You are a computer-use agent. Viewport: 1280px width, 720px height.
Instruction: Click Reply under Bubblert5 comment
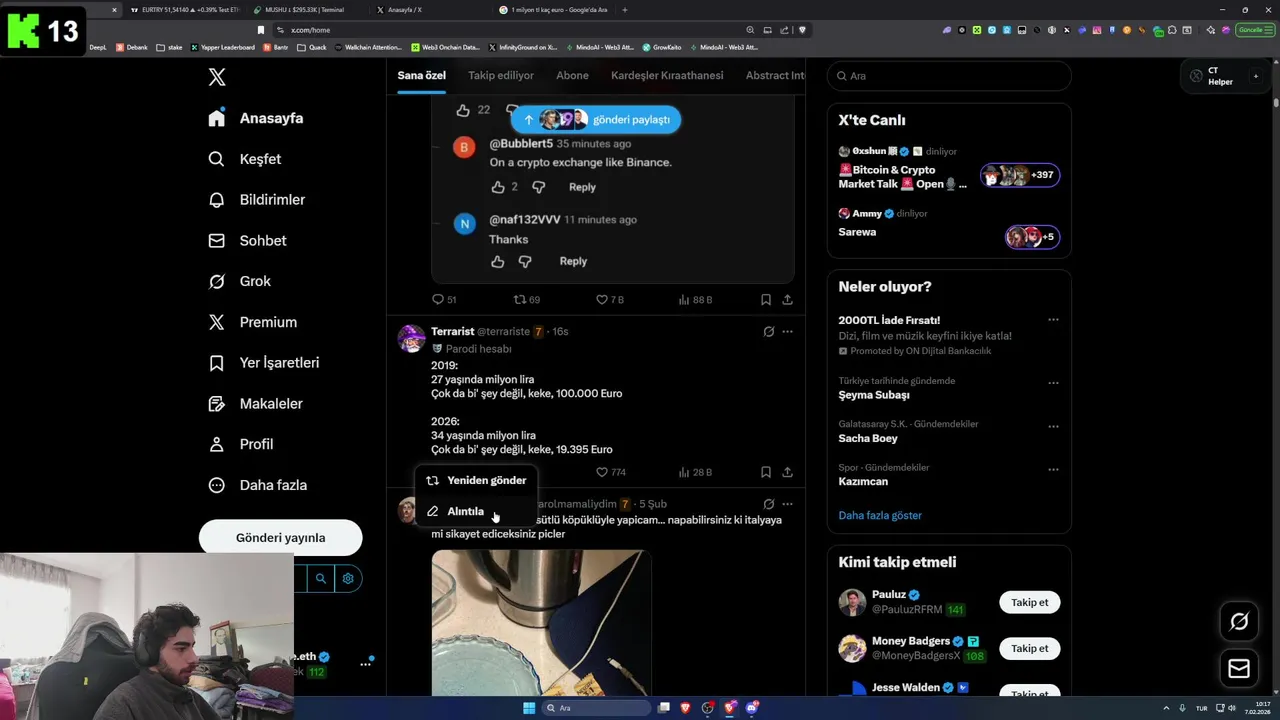(x=582, y=187)
